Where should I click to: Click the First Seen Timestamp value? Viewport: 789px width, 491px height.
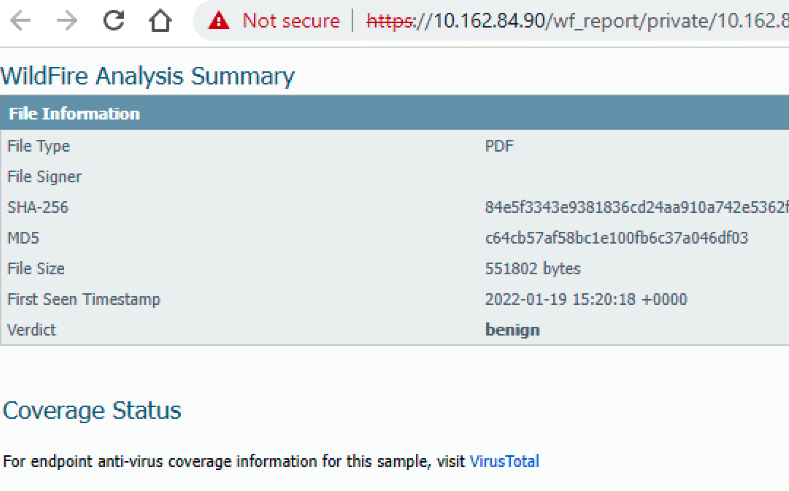[585, 299]
